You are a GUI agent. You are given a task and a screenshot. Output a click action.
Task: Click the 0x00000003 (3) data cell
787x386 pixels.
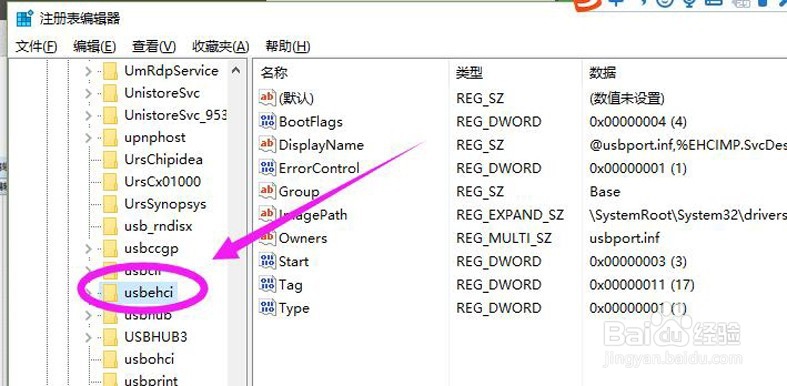coord(638,261)
